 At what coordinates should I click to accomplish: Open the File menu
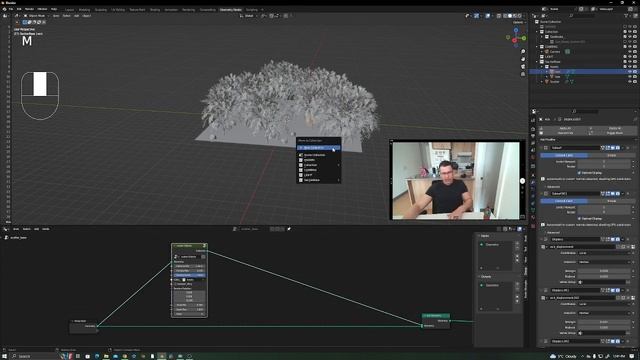[x=11, y=9]
